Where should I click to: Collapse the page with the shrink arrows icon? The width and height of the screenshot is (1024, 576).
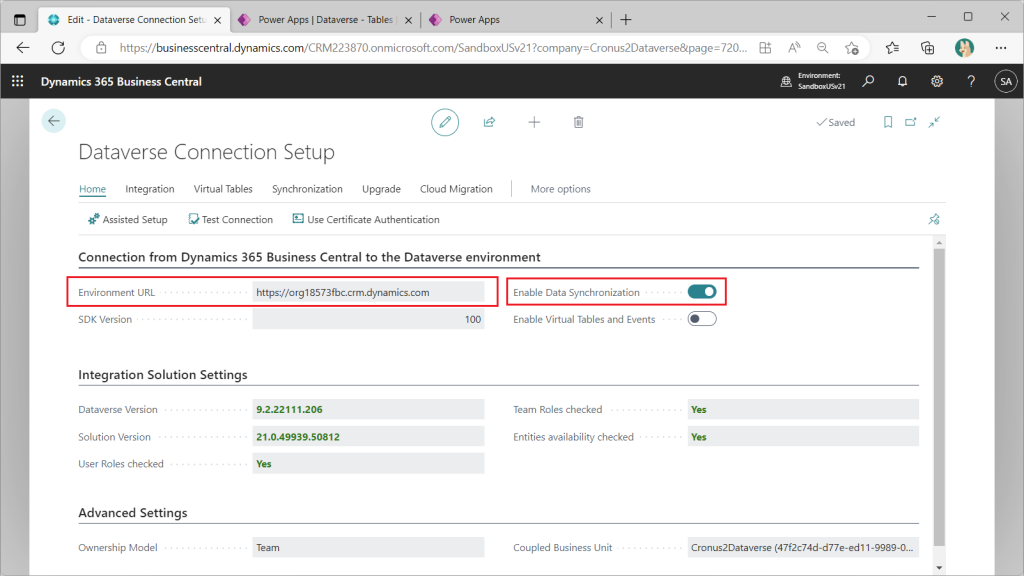[x=935, y=122]
